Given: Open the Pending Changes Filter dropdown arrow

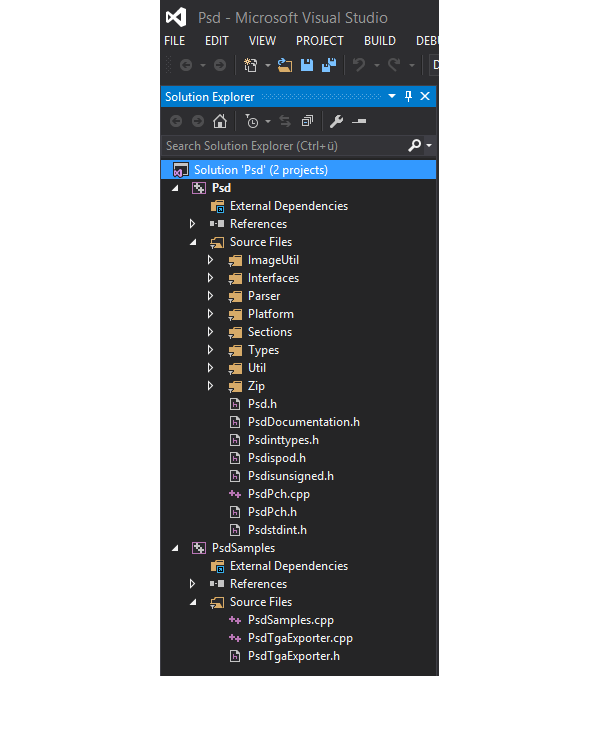Looking at the screenshot, I should click(268, 121).
